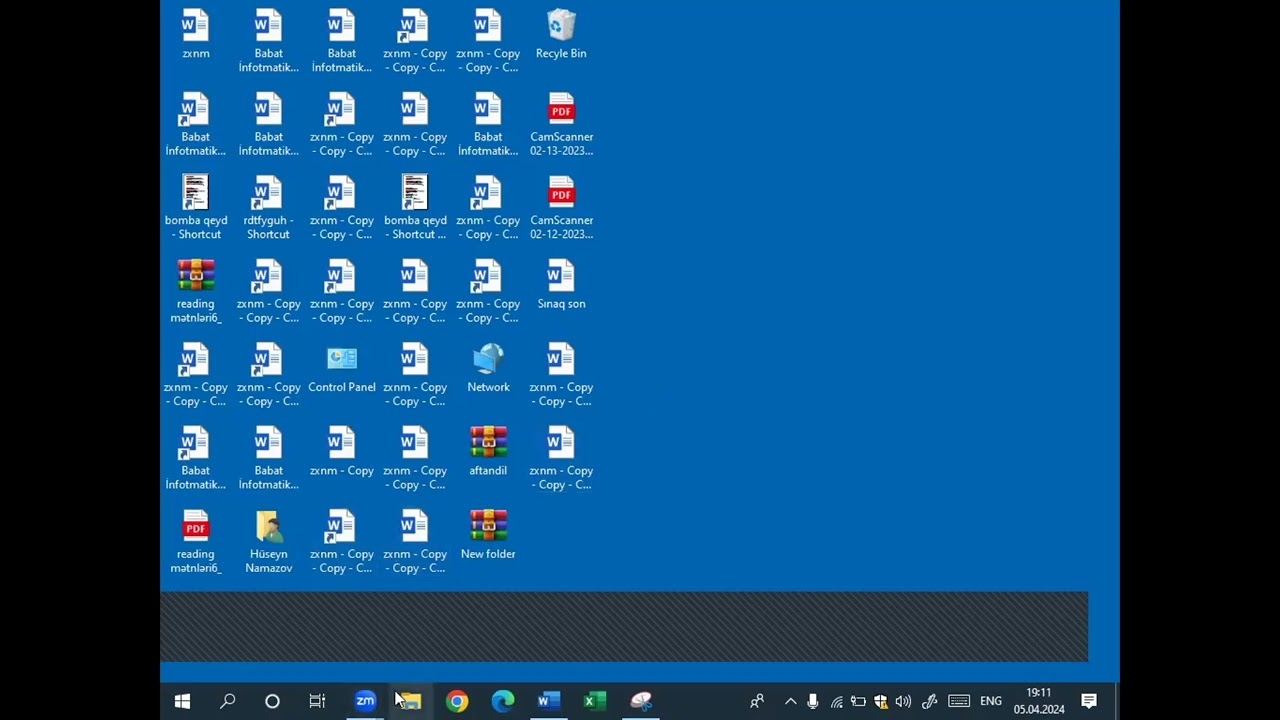This screenshot has width=1280, height=720.
Task: Select reading mətnləri6_ PDF file
Action: [196, 542]
